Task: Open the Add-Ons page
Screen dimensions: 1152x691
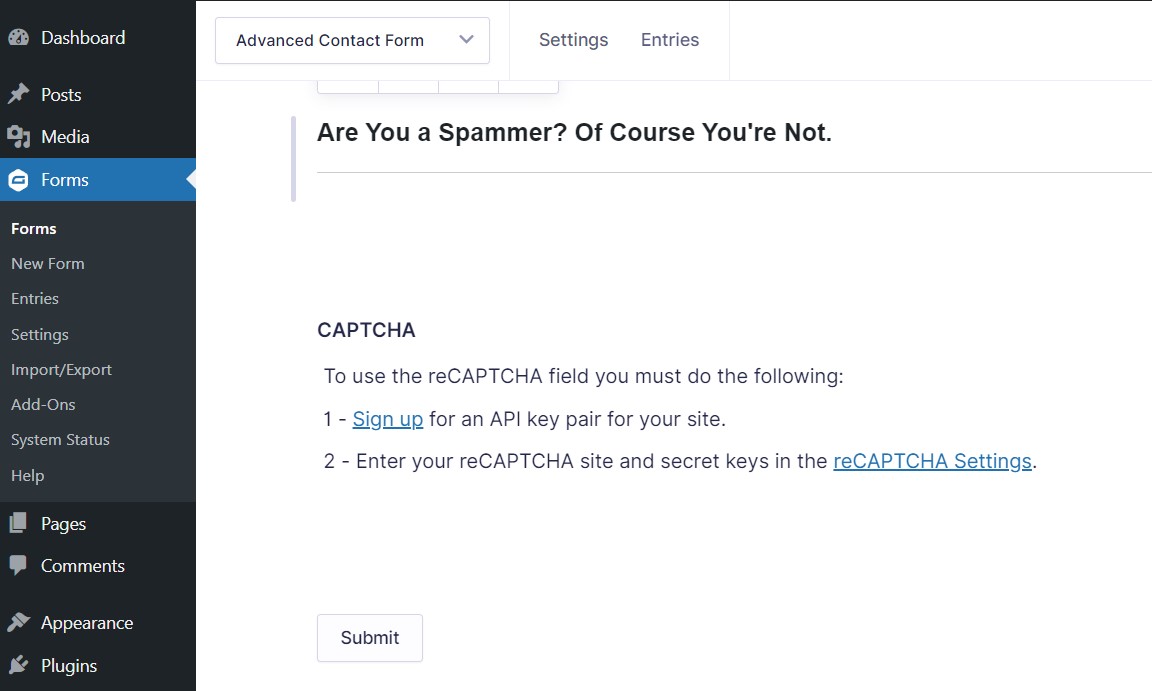Action: coord(43,404)
